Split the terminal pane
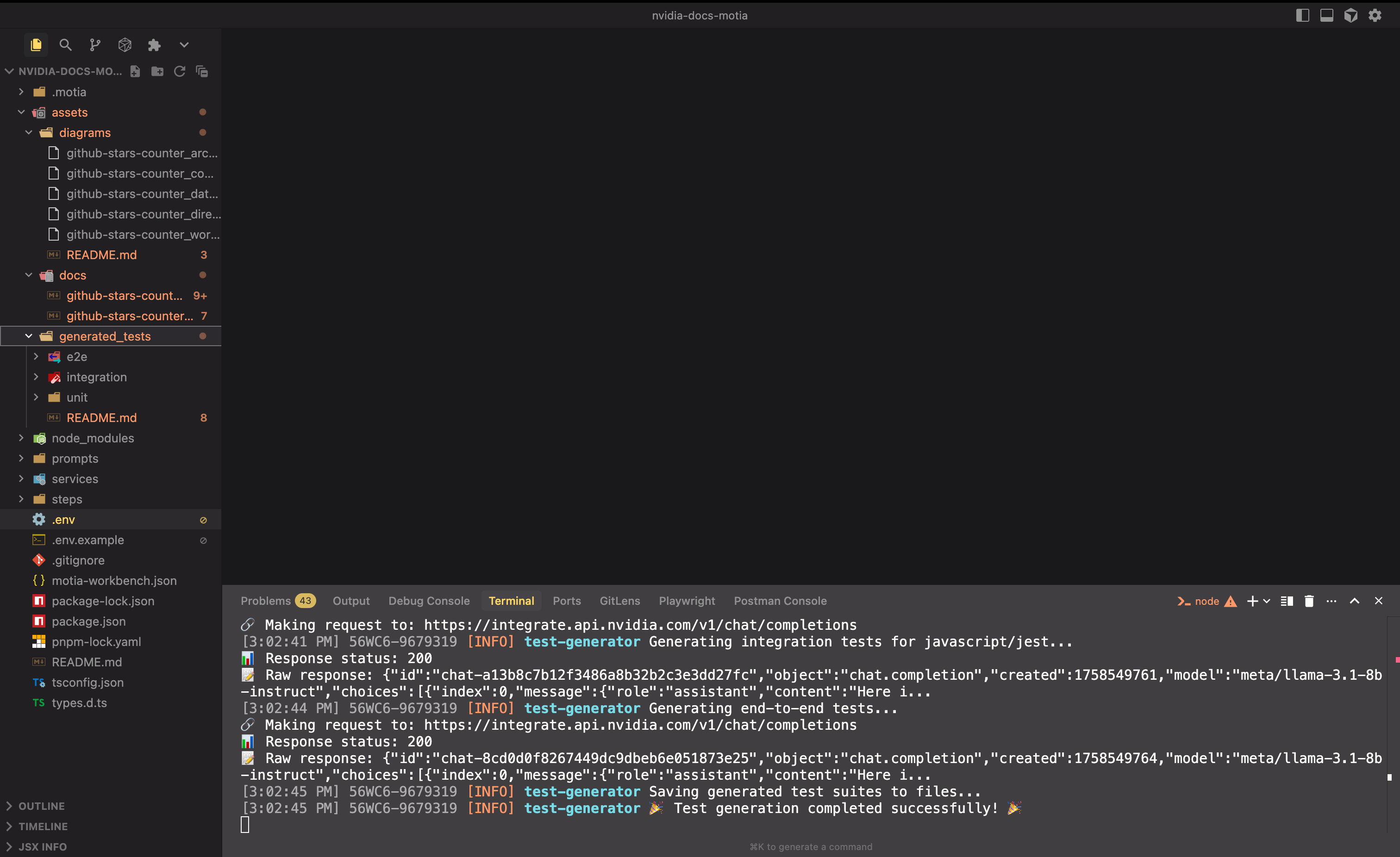Screen dimensions: 1400x857 point(1287,601)
